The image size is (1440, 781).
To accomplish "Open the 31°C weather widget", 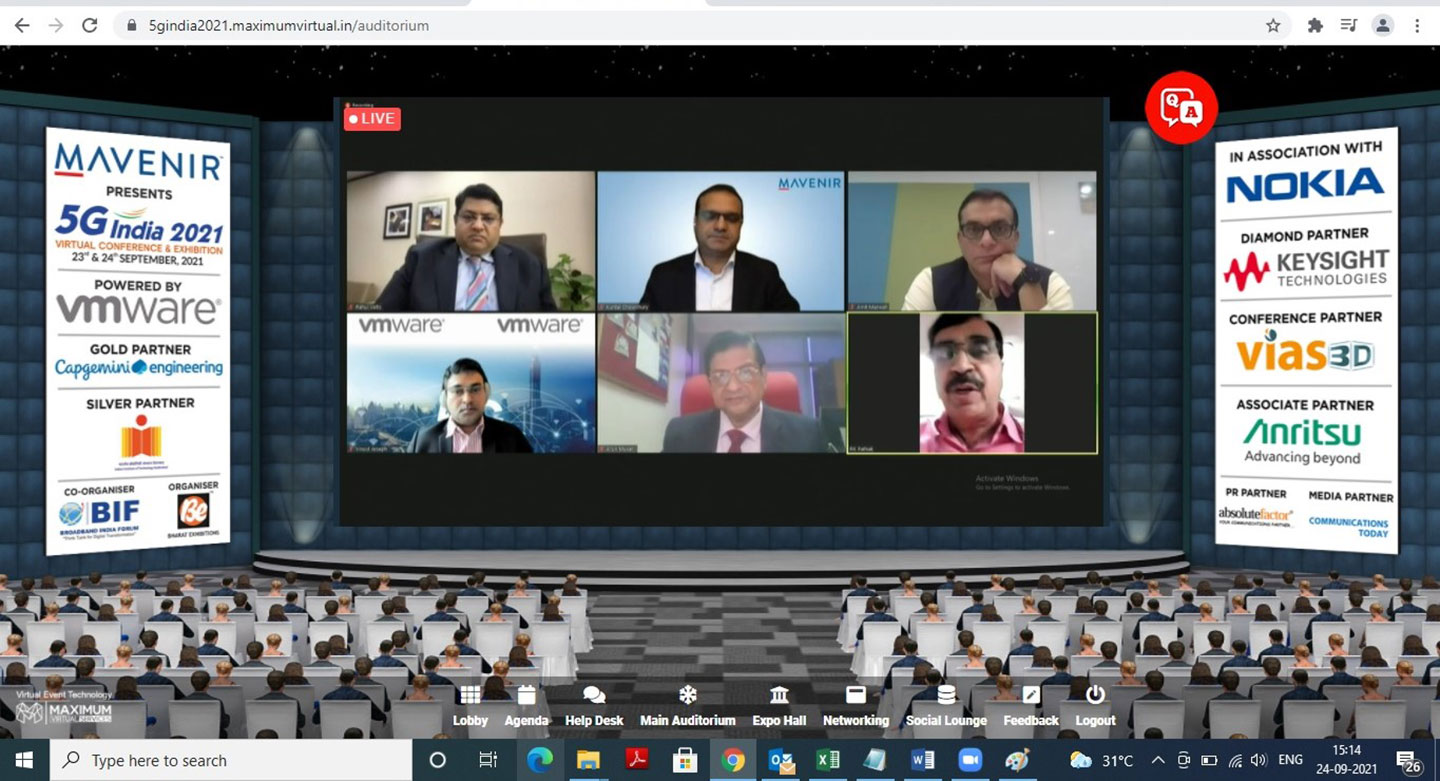I will [x=1102, y=760].
